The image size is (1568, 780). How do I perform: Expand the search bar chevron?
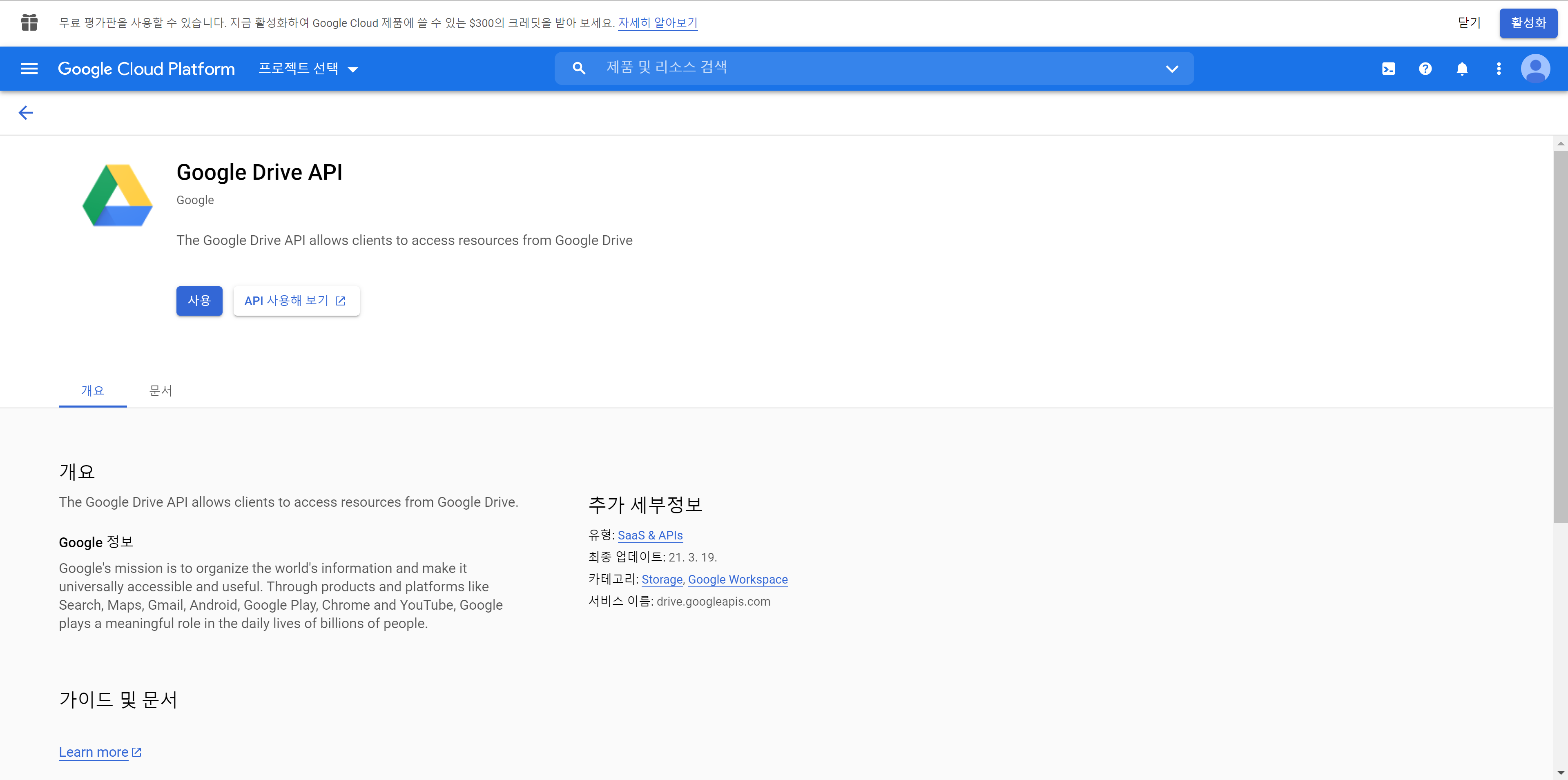[1172, 69]
